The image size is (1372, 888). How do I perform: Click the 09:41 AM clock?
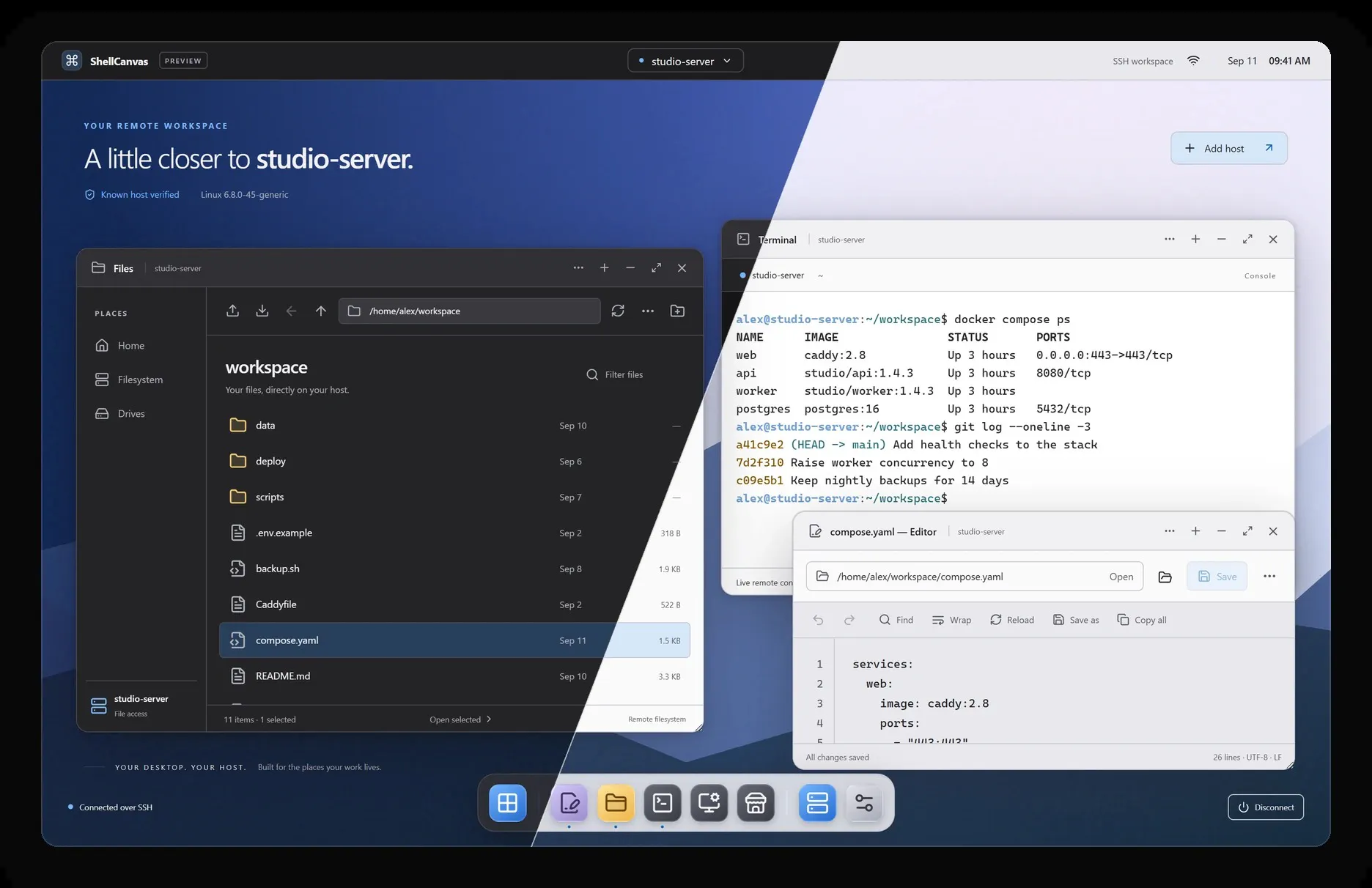click(1289, 61)
